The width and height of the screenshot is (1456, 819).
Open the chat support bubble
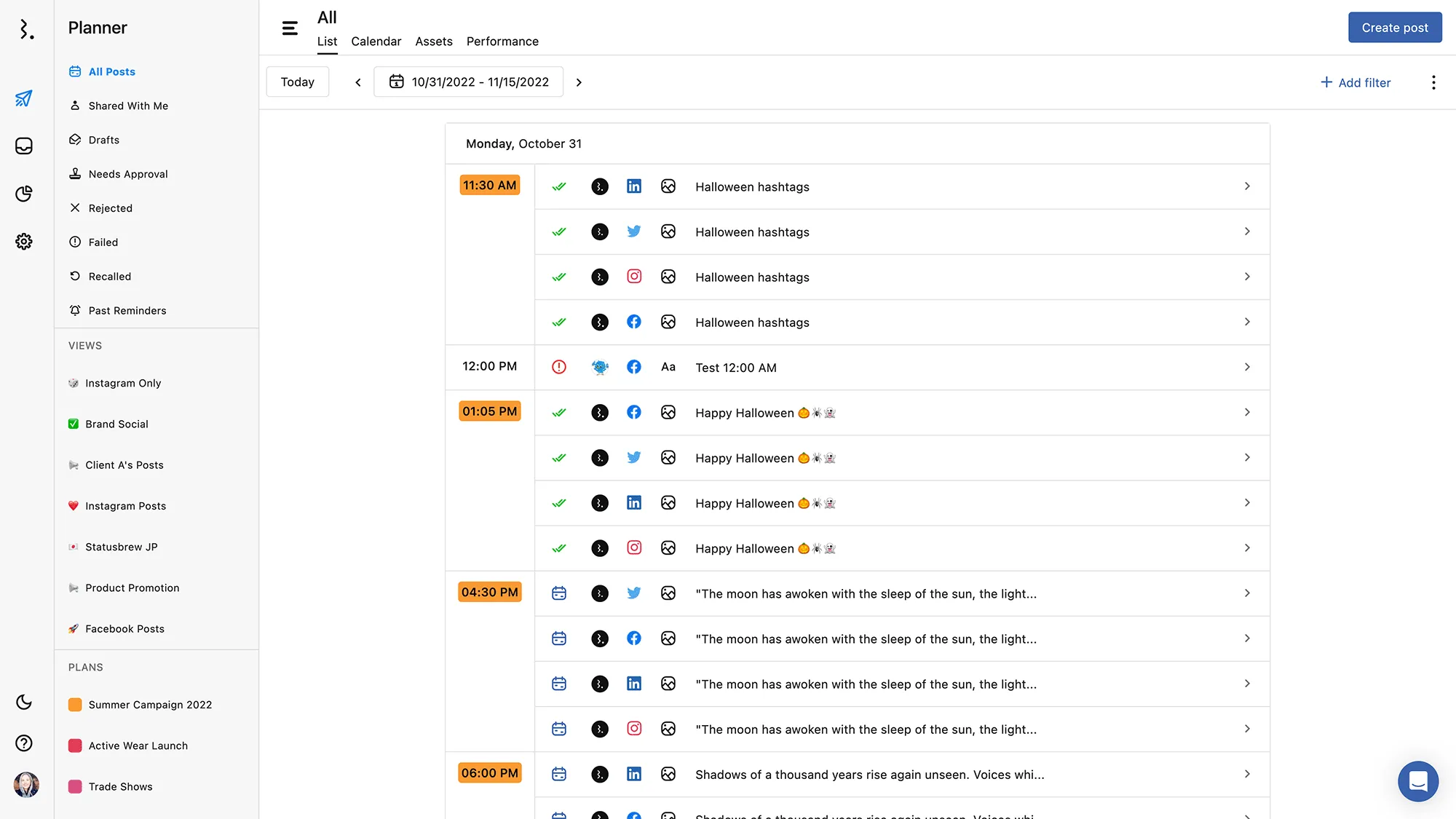pyautogui.click(x=1417, y=781)
